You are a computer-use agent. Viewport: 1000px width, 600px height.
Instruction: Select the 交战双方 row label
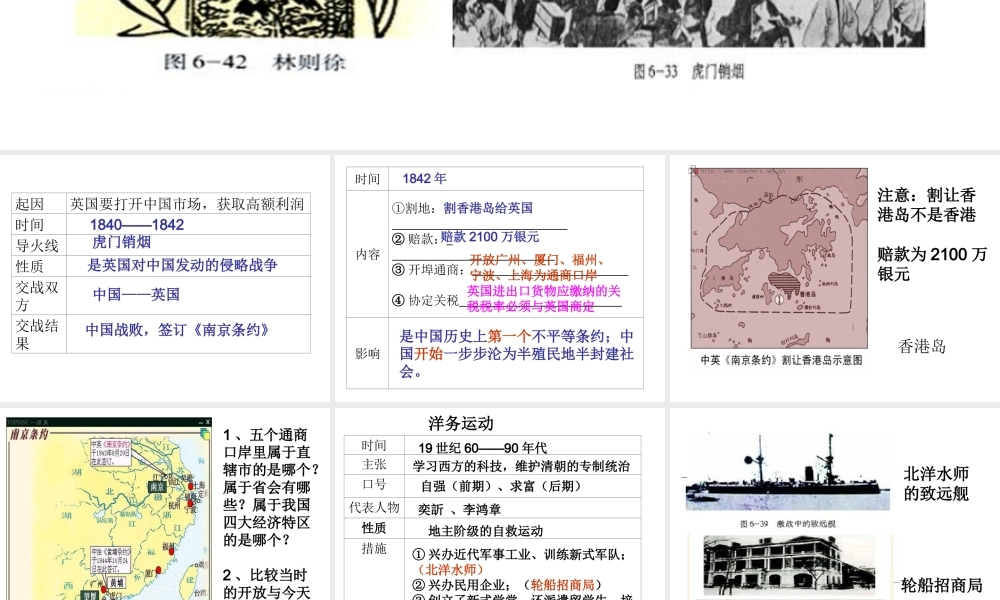pos(37,296)
